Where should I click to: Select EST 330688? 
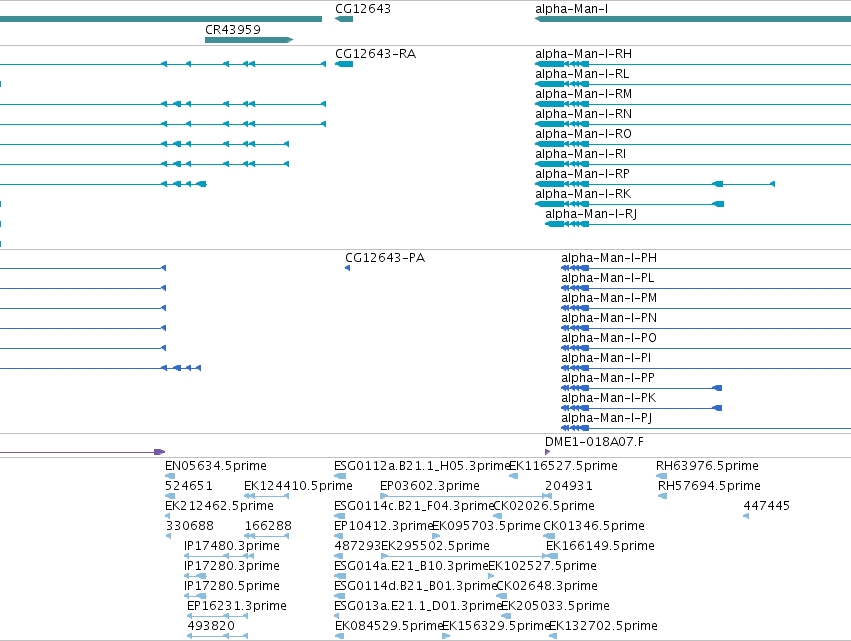pyautogui.click(x=189, y=526)
